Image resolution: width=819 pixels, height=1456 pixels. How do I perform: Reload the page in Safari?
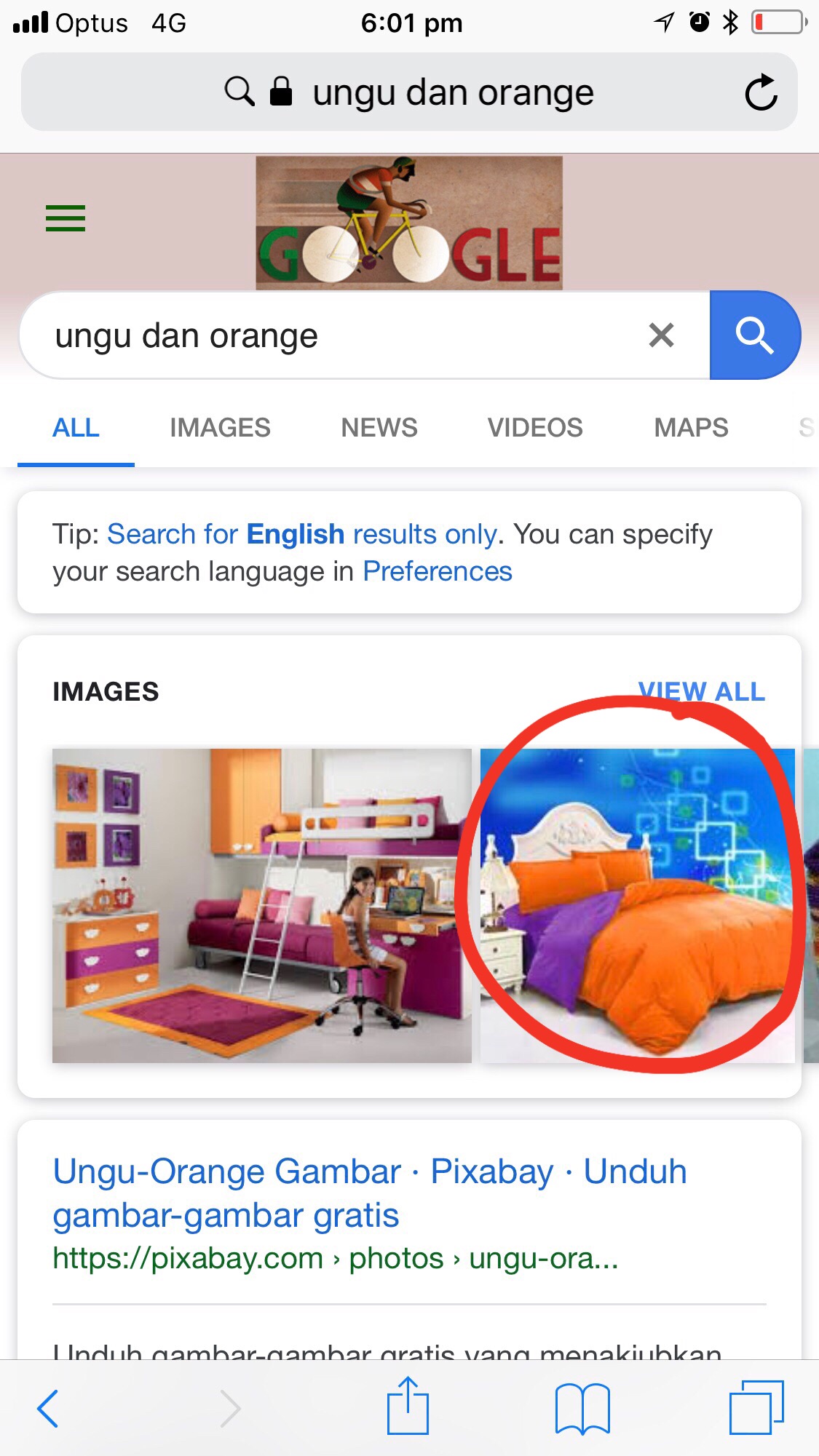tap(761, 92)
